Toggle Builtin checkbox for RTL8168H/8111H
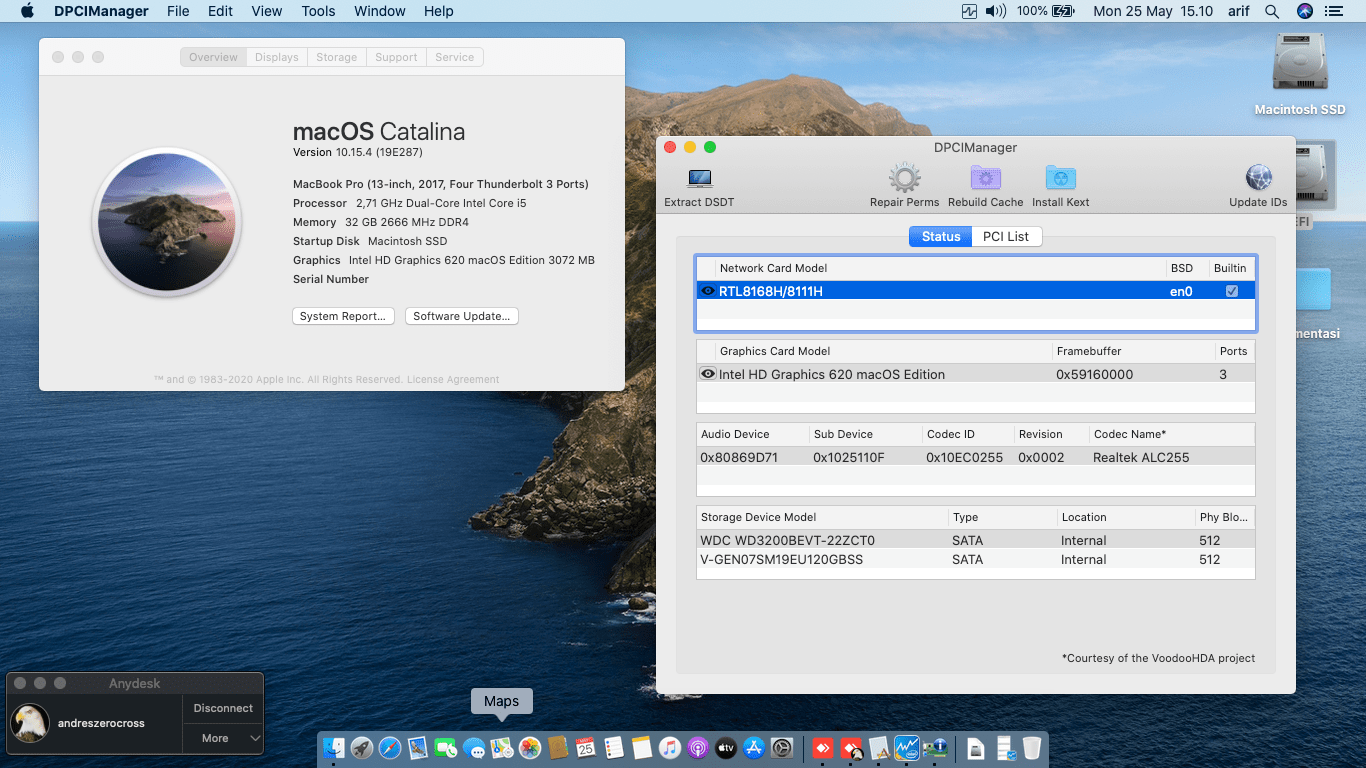This screenshot has width=1366, height=768. tap(1232, 290)
